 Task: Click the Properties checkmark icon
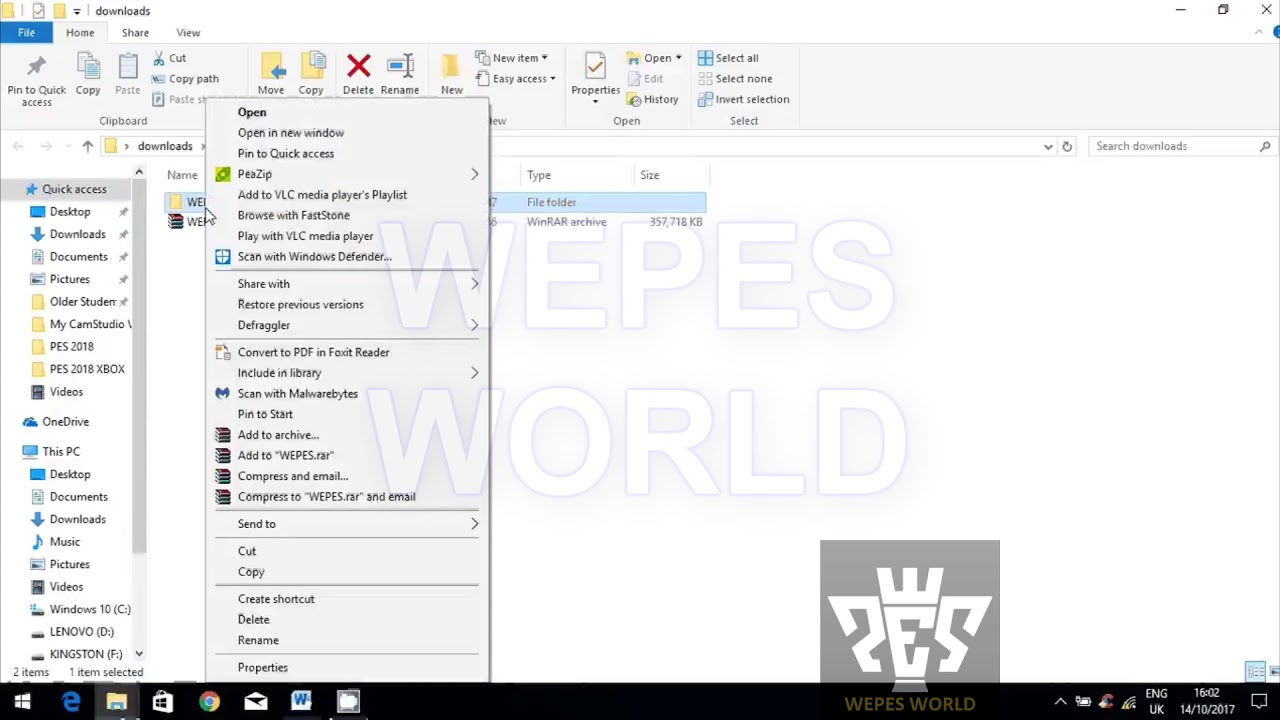[x=595, y=67]
